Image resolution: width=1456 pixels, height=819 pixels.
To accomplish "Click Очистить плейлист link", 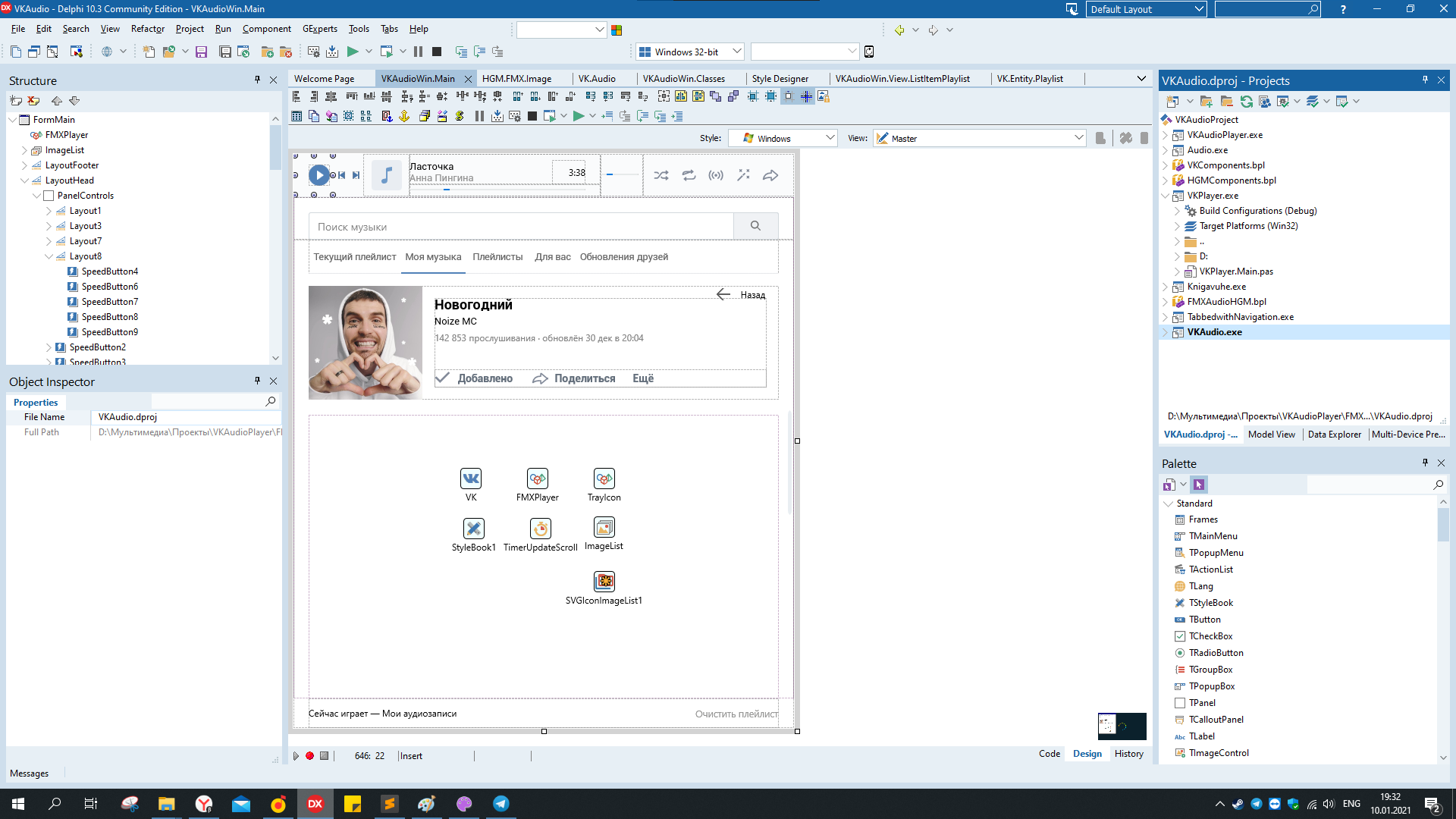I will click(736, 714).
